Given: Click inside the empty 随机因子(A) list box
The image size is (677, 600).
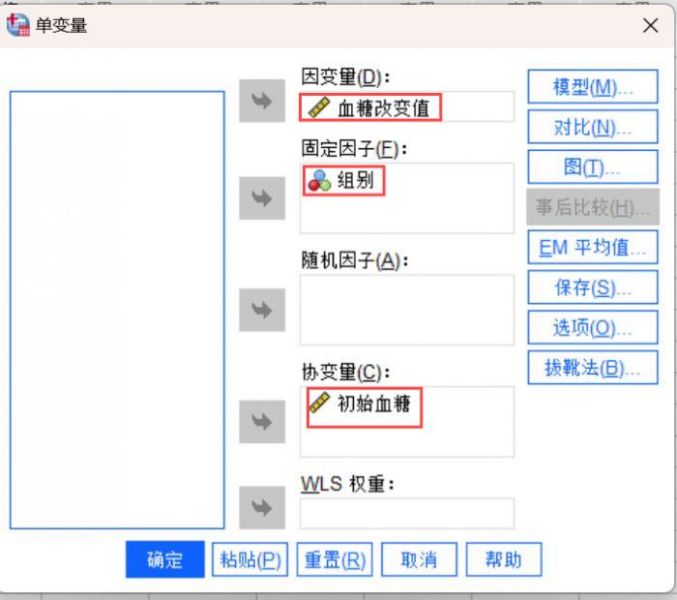Looking at the screenshot, I should (407, 310).
